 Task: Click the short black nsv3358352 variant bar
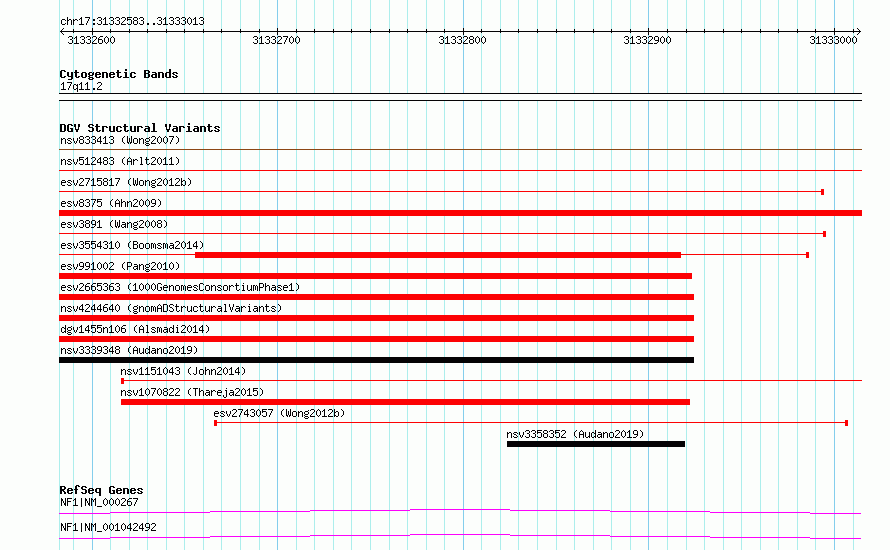(x=596, y=444)
